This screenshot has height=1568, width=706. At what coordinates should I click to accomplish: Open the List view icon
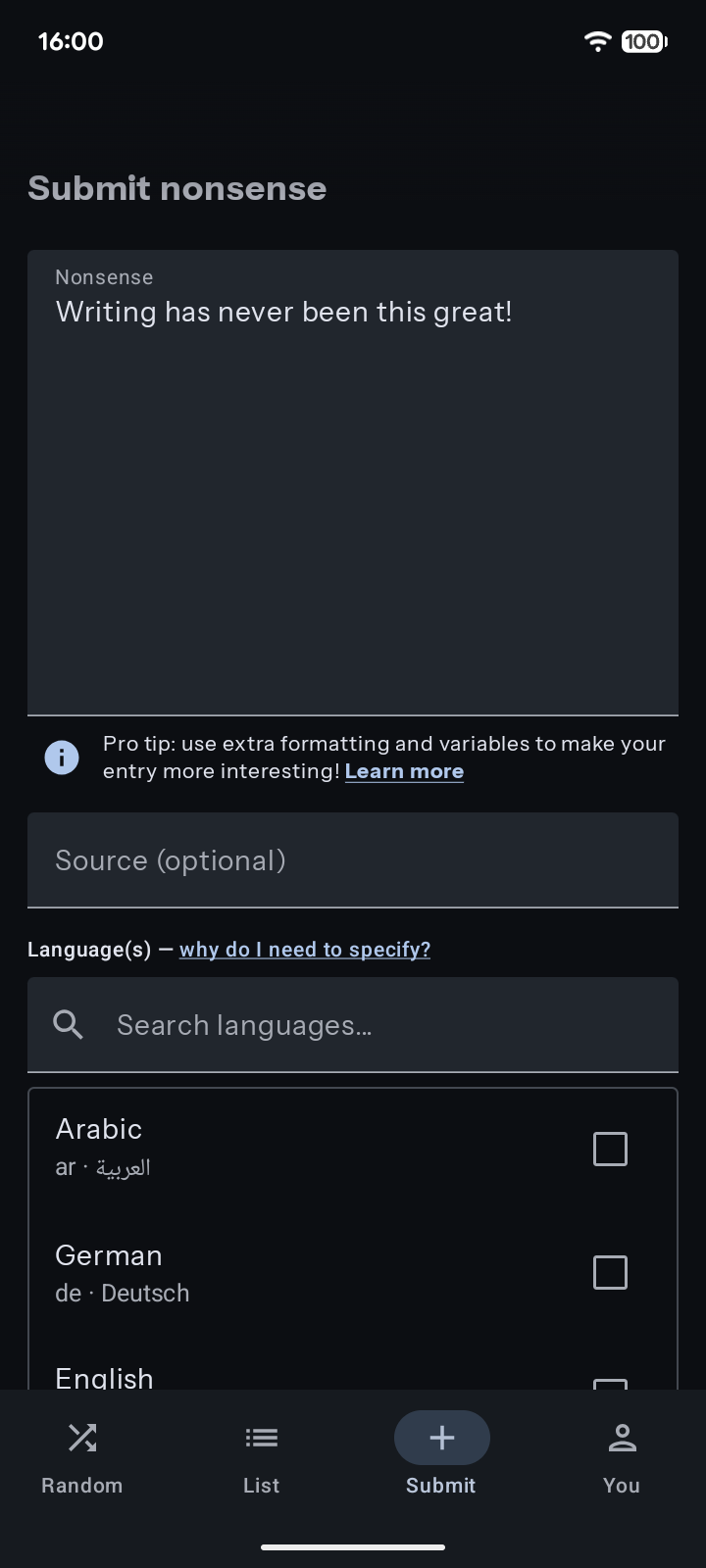(x=261, y=1438)
